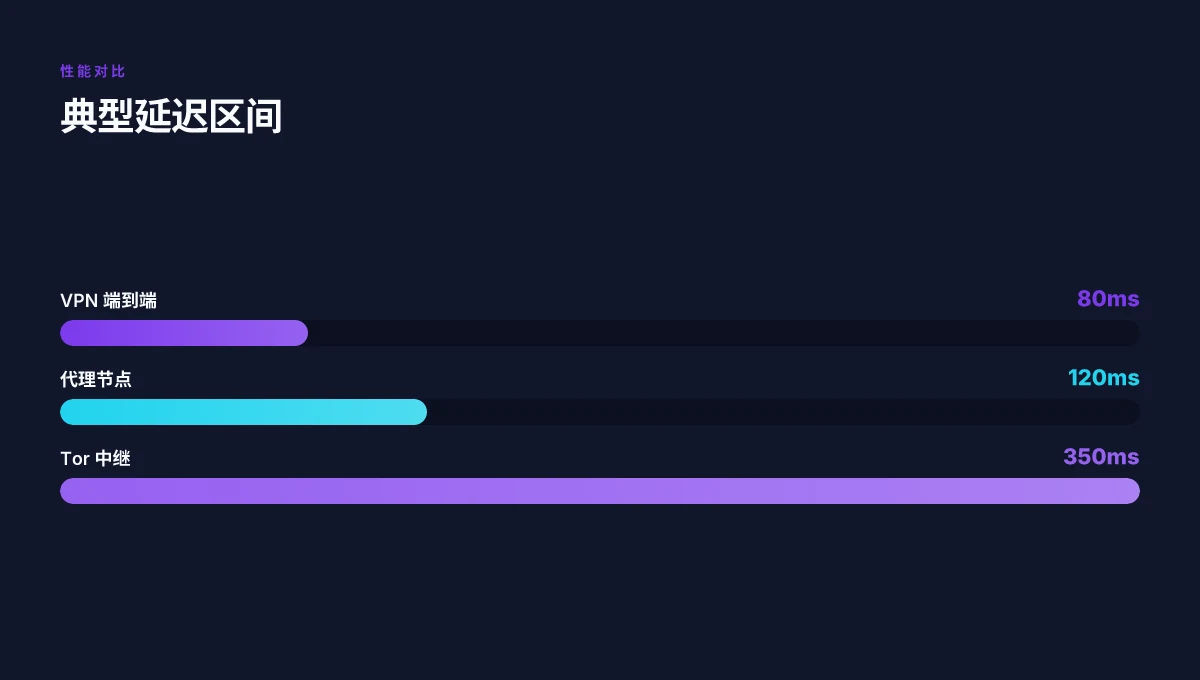Image resolution: width=1200 pixels, height=680 pixels.
Task: Select the 代理节点 label
Action: coord(96,379)
